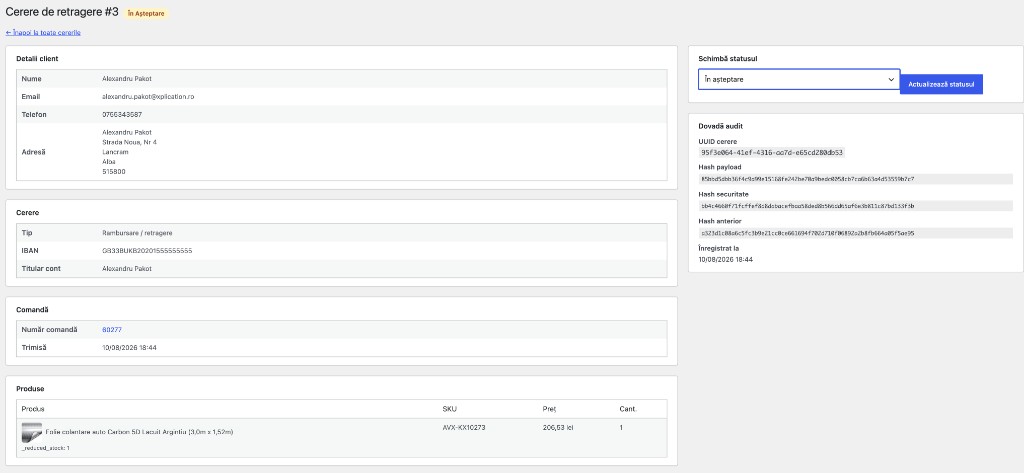The height and width of the screenshot is (473, 1024).
Task: Click the 'Înapoi la toate cererile' link
Action: point(43,32)
